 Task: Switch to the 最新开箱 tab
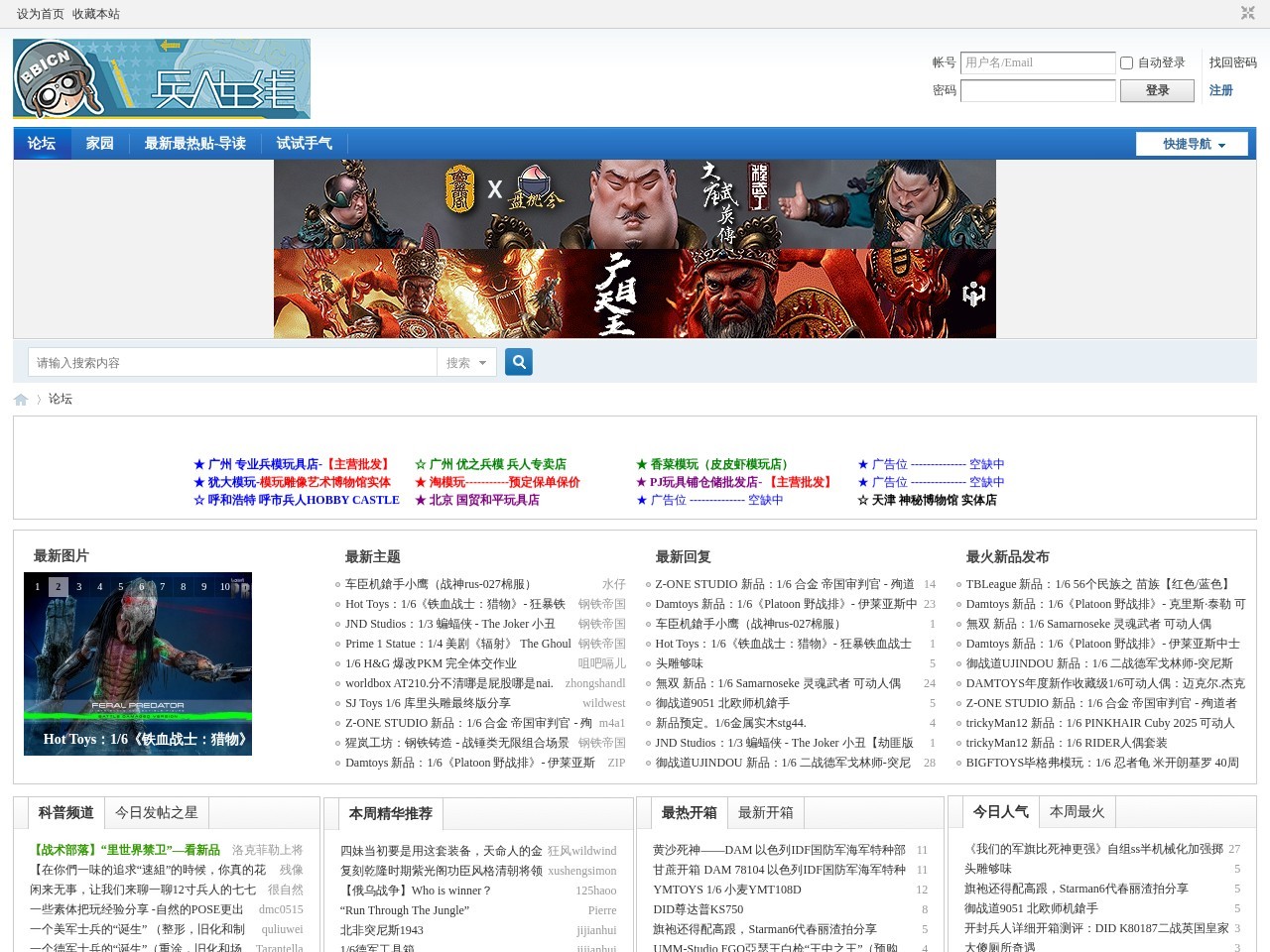(x=764, y=812)
